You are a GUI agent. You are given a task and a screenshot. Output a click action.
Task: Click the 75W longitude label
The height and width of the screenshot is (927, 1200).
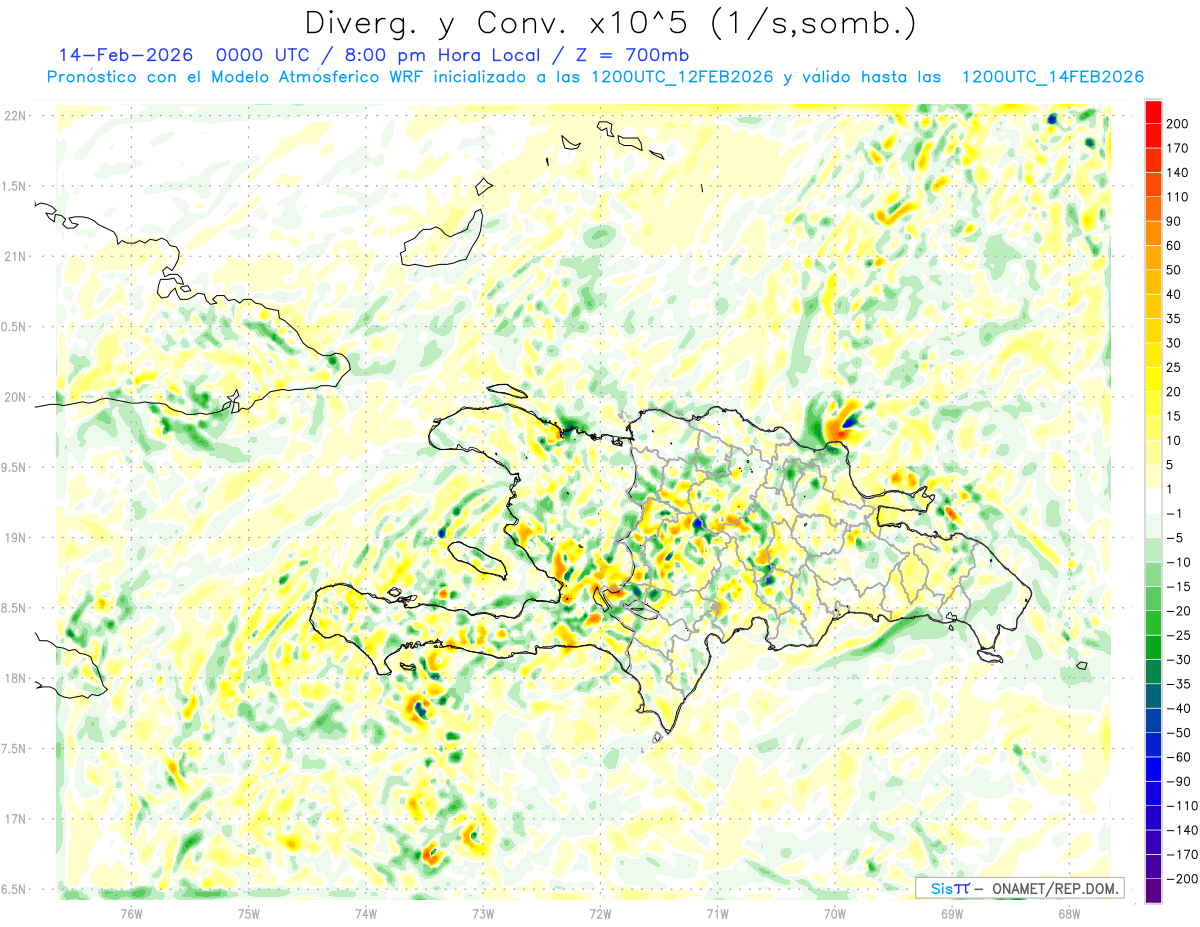[x=248, y=913]
